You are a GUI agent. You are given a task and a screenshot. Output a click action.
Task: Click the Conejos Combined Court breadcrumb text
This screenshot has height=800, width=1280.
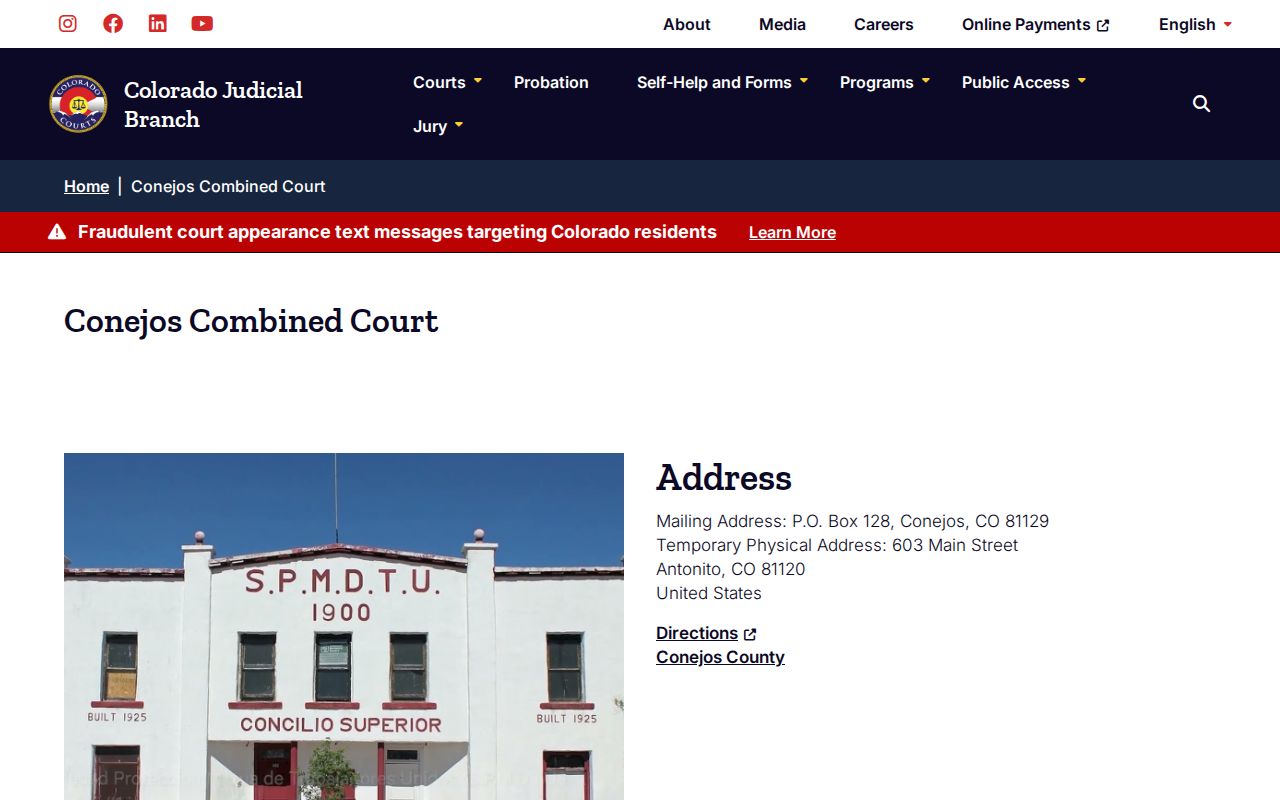click(228, 186)
